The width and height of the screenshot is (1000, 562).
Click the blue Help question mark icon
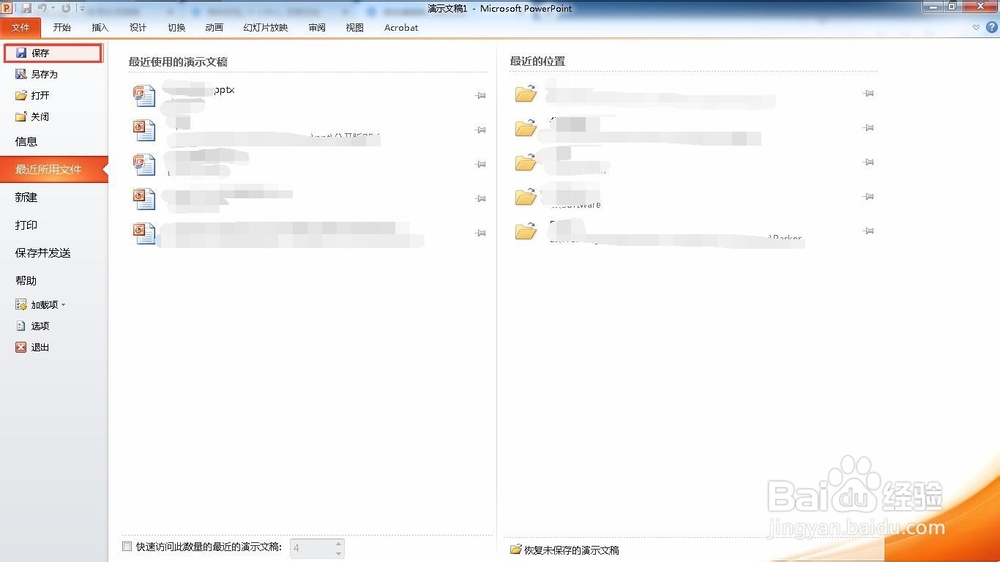[x=992, y=27]
